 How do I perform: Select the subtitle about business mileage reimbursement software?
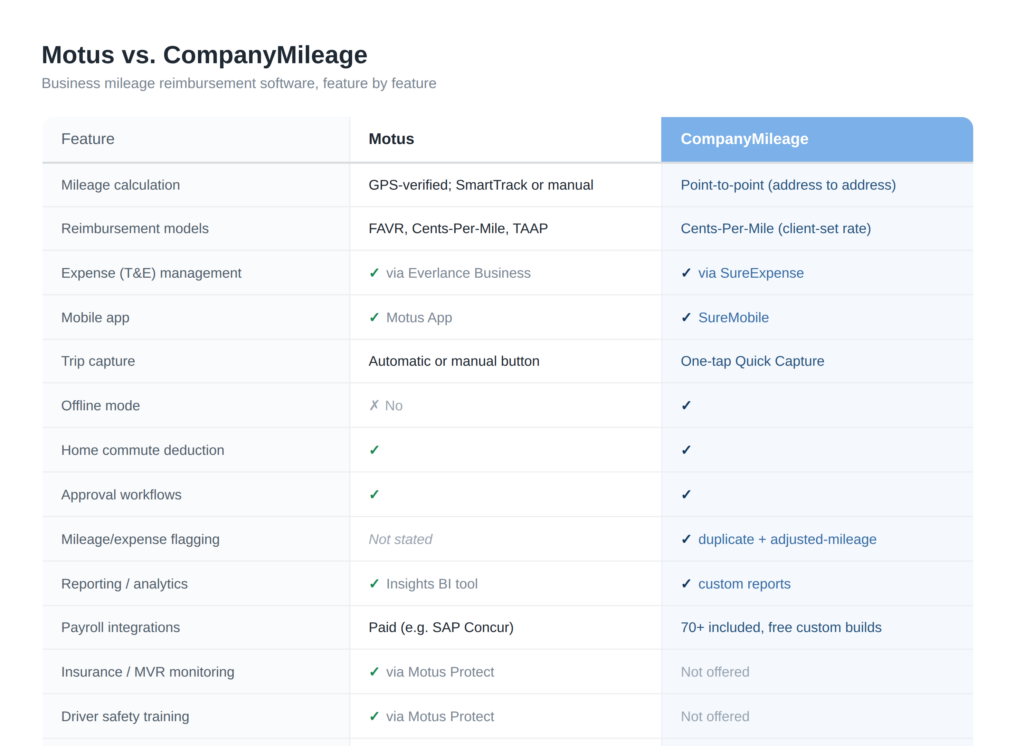pyautogui.click(x=239, y=84)
